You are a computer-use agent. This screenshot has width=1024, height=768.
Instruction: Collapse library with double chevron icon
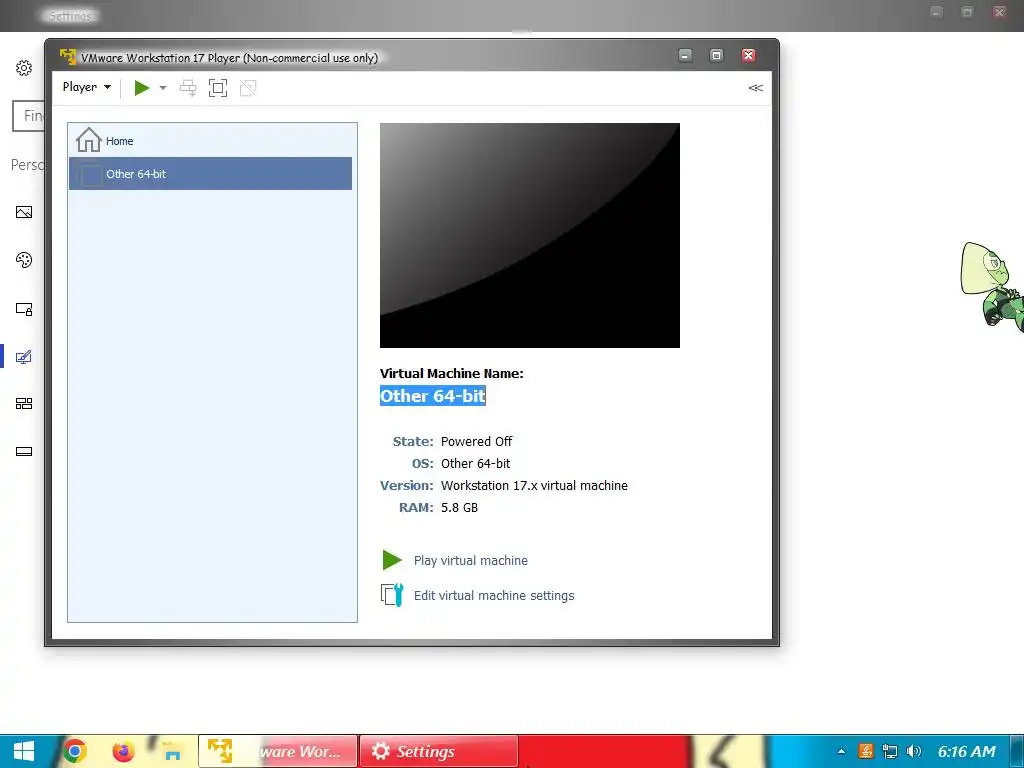point(756,88)
